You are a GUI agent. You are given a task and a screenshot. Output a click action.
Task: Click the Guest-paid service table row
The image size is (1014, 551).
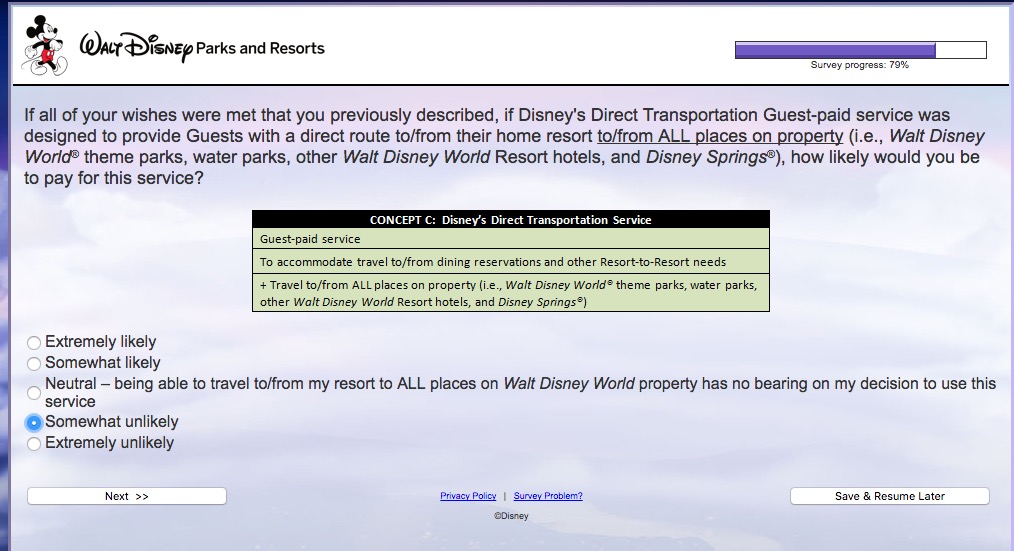[511, 239]
